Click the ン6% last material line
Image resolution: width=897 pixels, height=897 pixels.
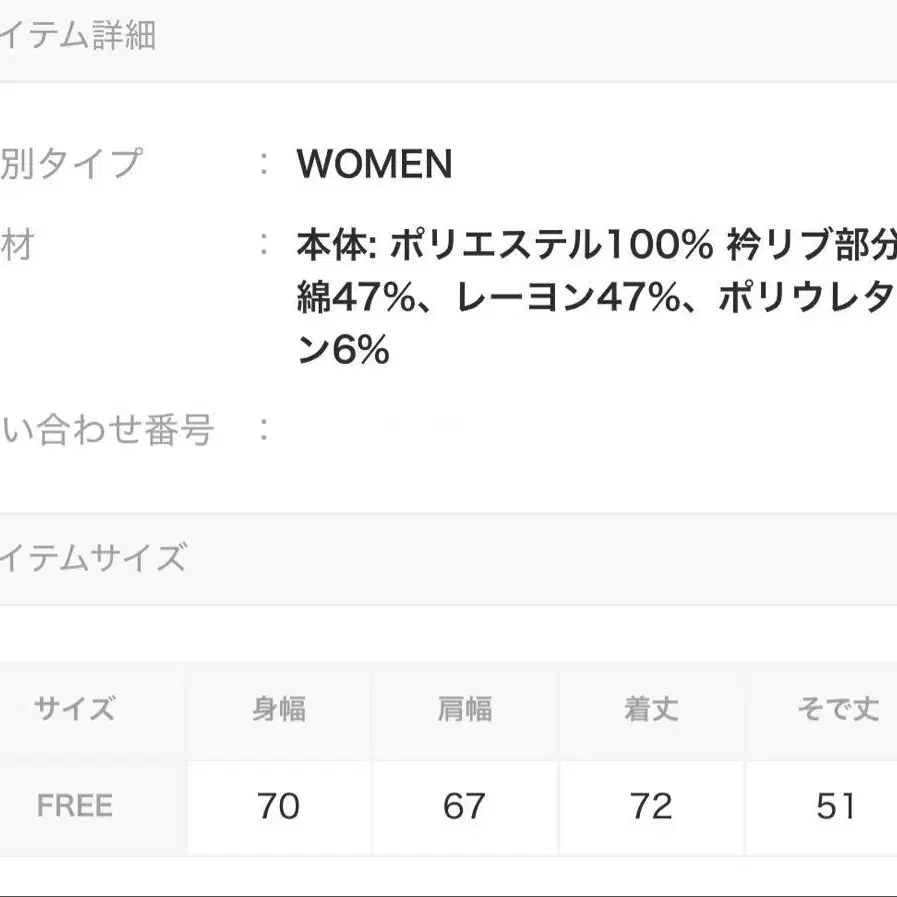coord(343,352)
